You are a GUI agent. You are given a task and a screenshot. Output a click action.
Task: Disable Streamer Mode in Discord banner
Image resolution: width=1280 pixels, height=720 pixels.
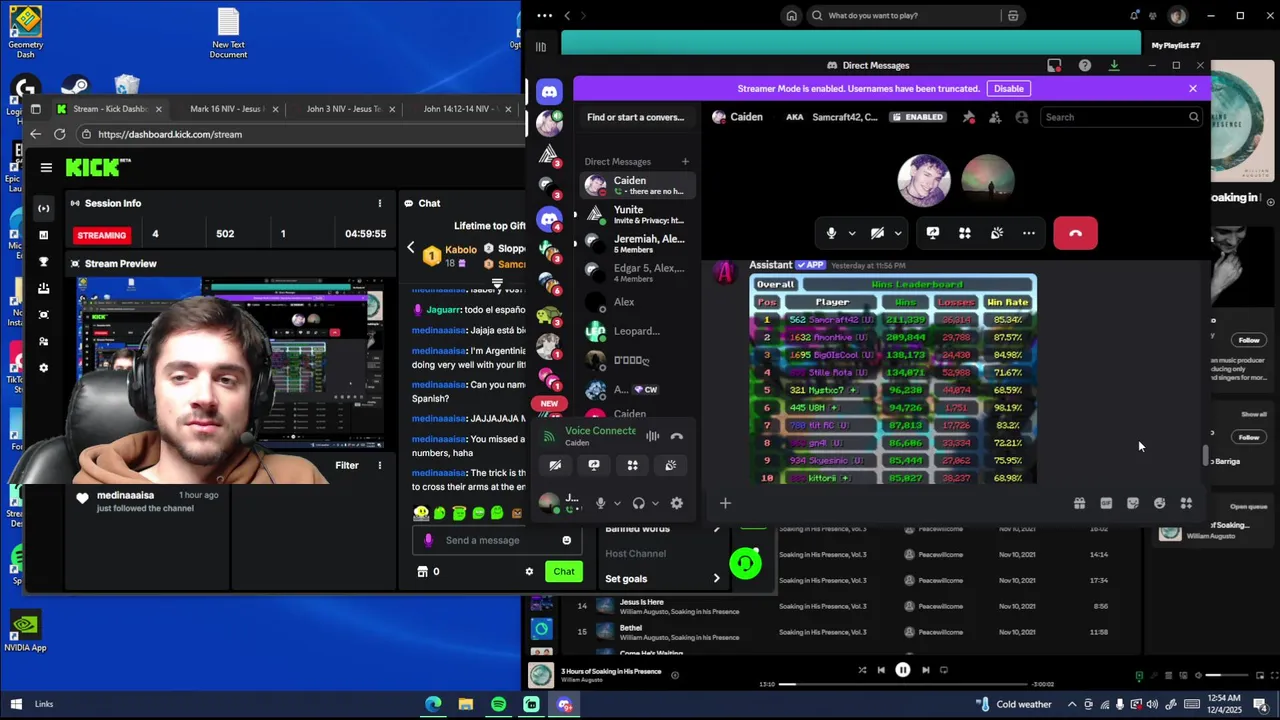(1008, 88)
